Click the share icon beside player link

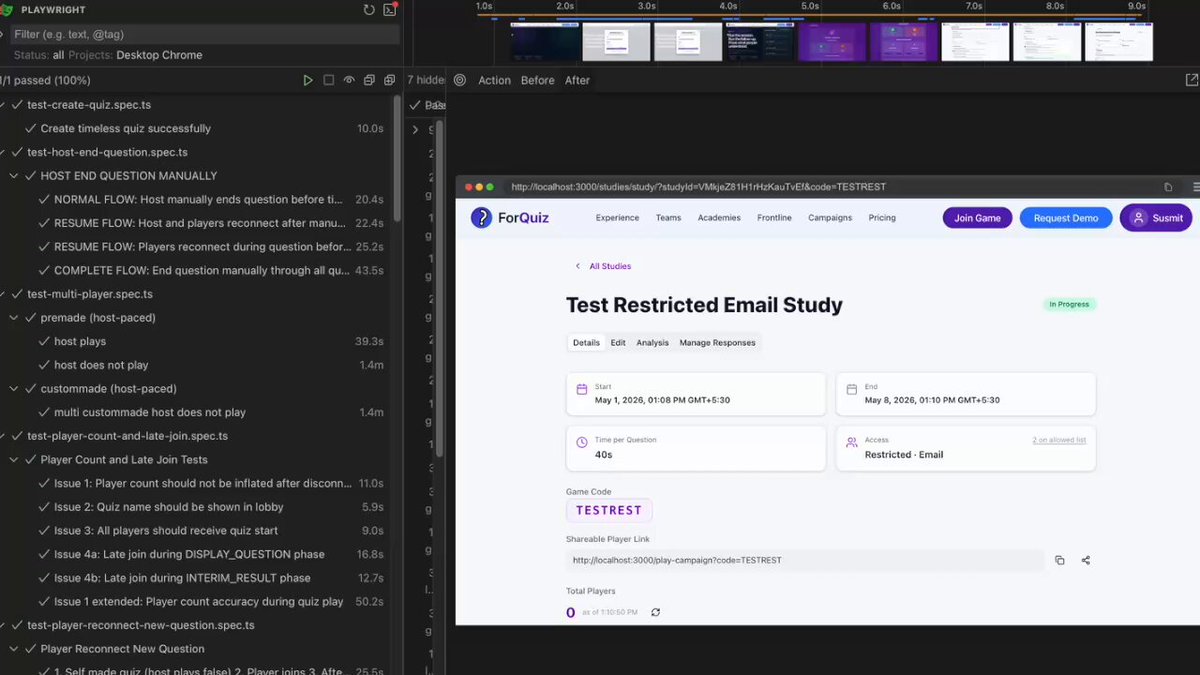click(1086, 560)
